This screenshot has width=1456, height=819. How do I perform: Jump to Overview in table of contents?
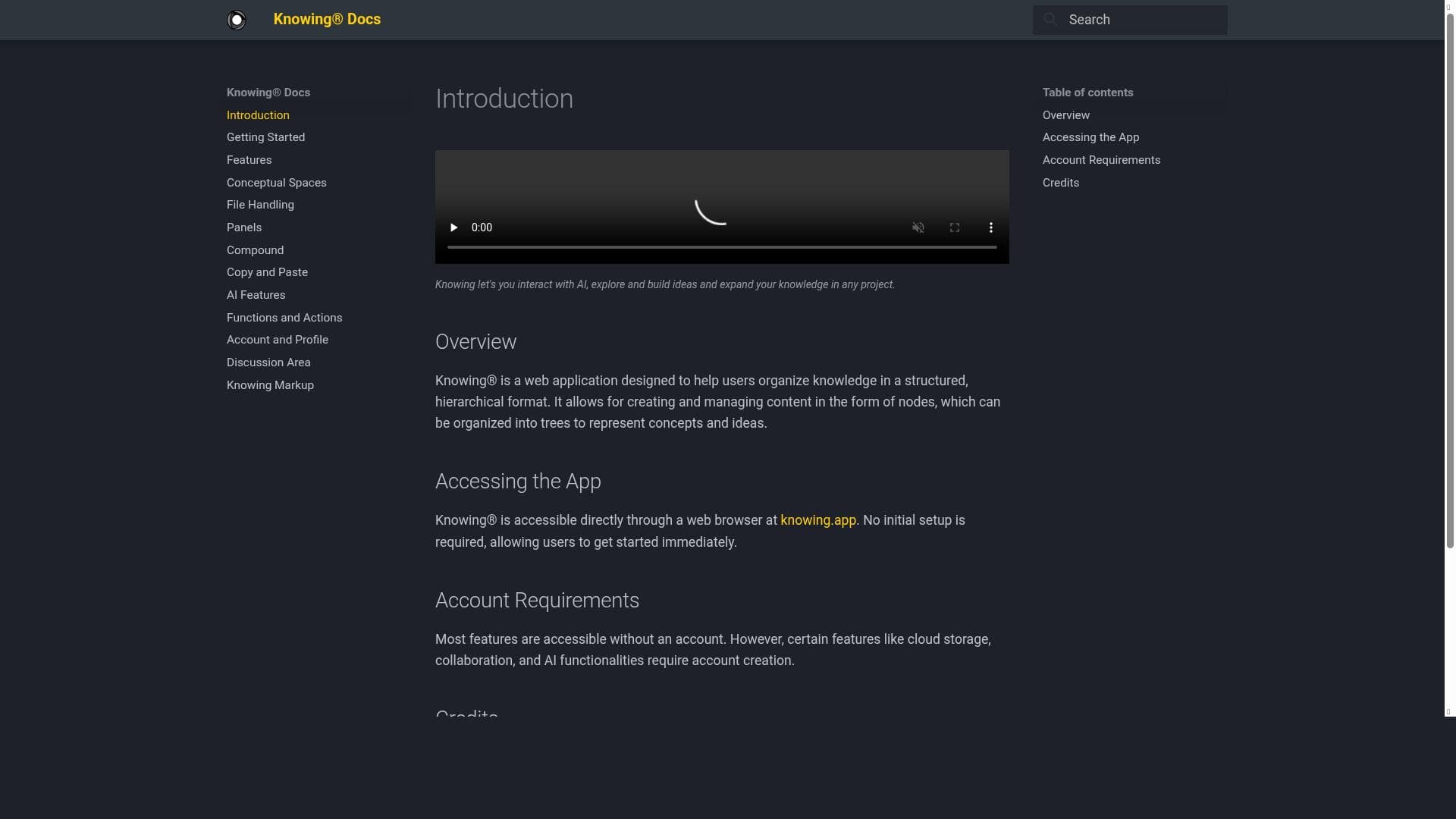click(1065, 115)
